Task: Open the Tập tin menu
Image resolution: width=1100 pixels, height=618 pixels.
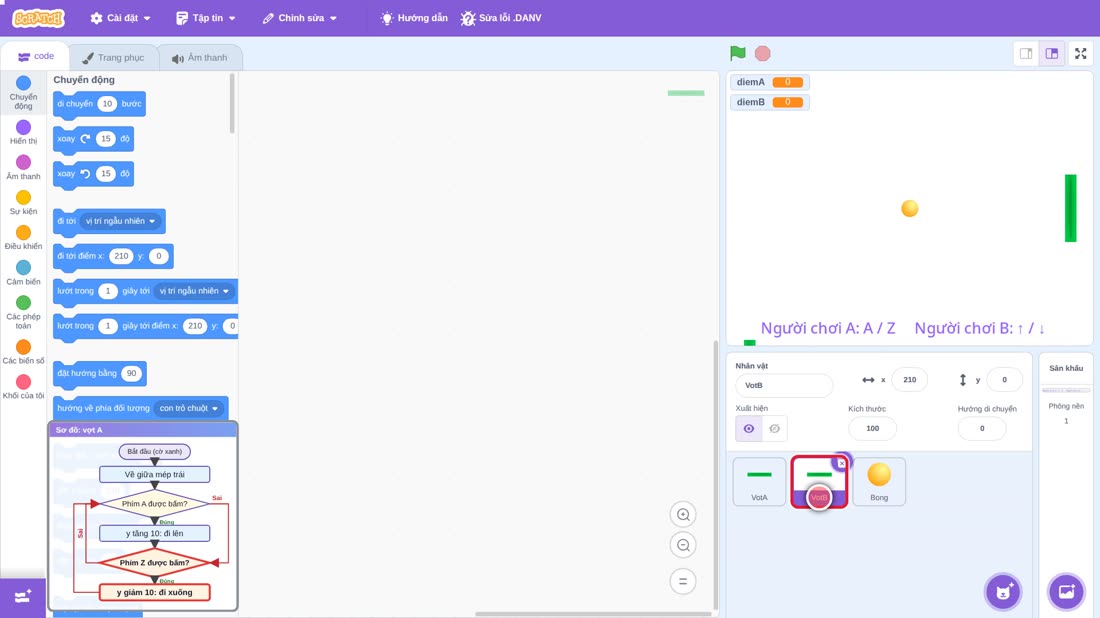Action: click(206, 18)
